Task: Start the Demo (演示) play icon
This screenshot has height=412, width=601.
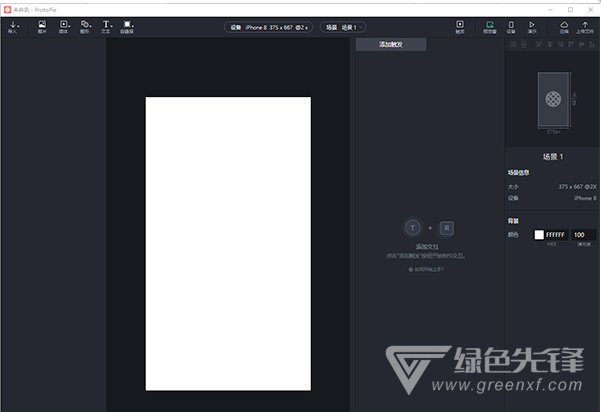Action: [x=532, y=26]
